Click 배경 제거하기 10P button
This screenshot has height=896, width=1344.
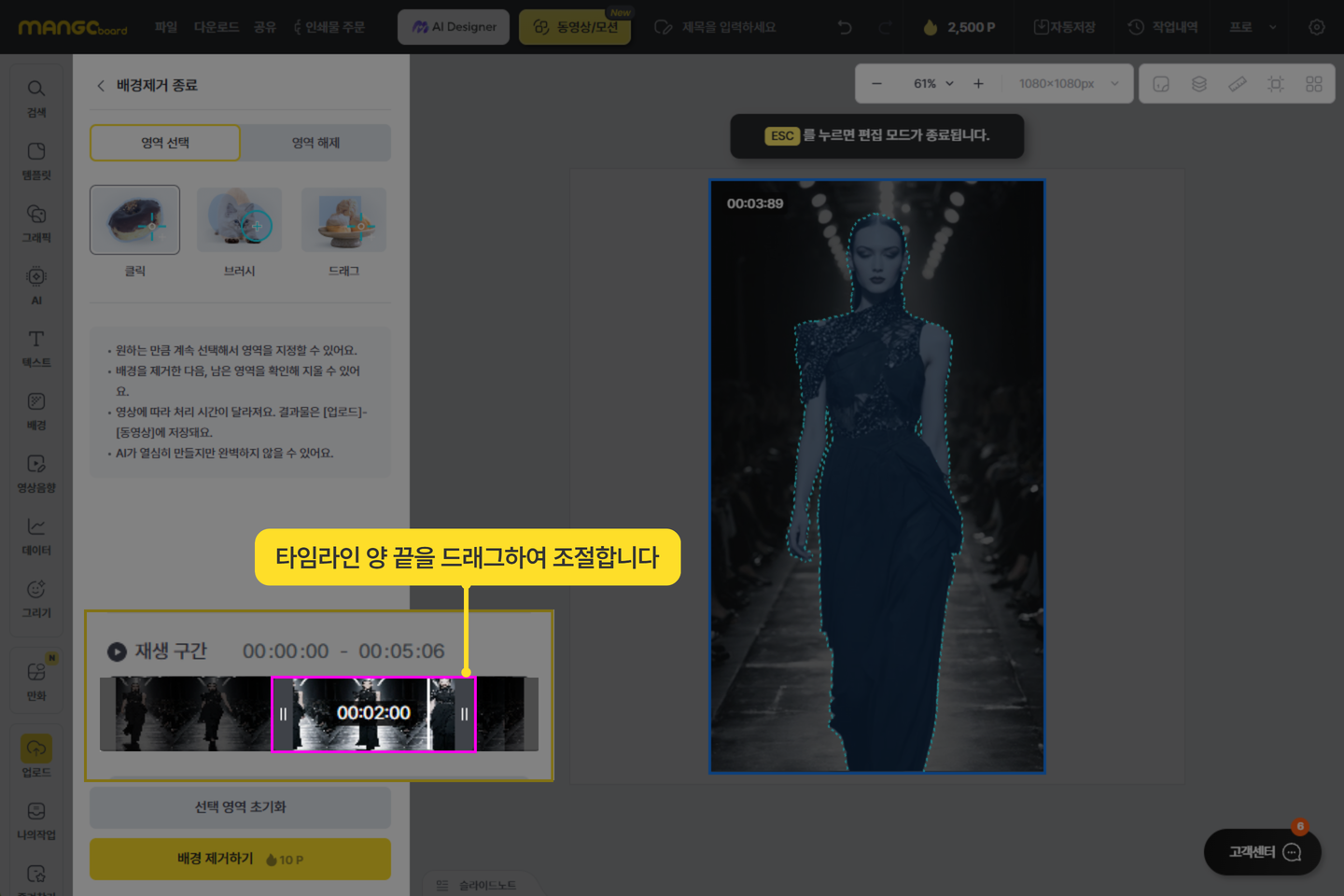(x=240, y=859)
